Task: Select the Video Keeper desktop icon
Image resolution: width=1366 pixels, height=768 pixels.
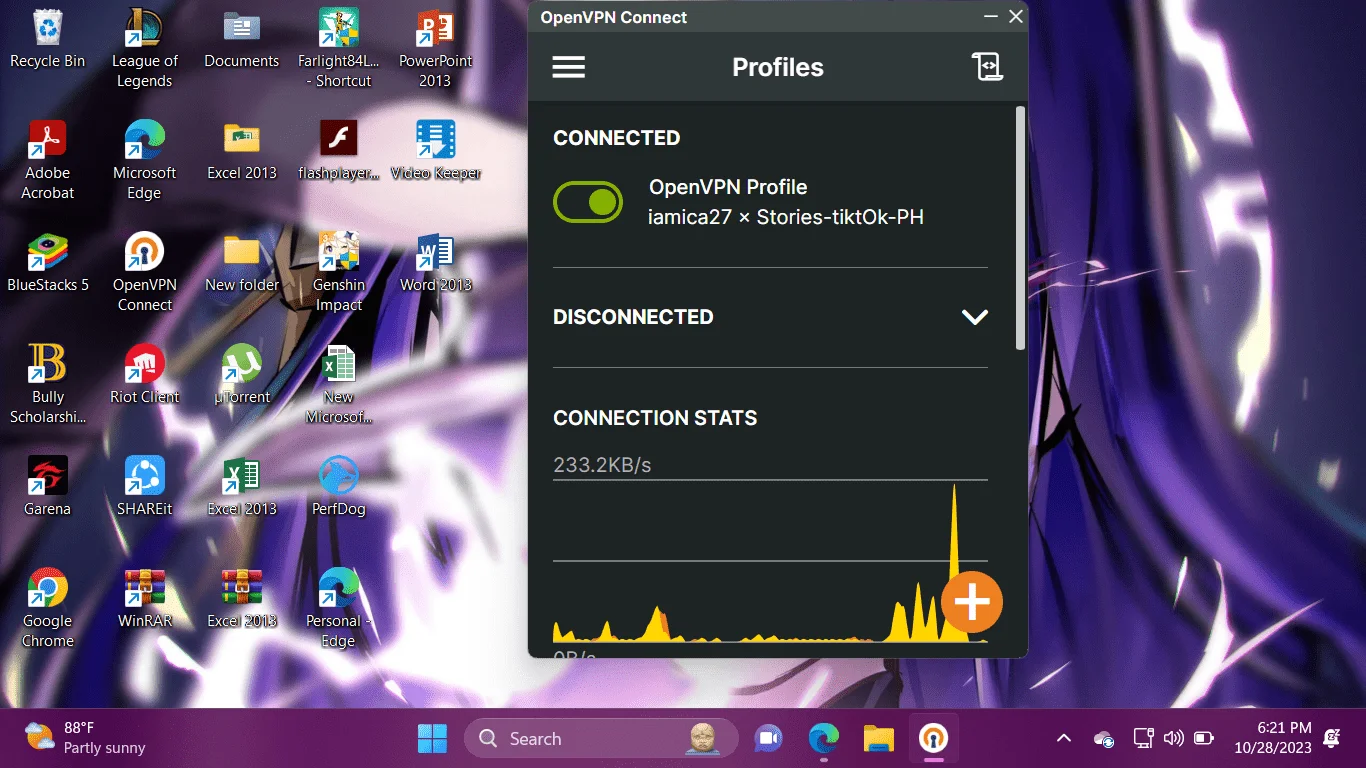Action: pyautogui.click(x=435, y=150)
